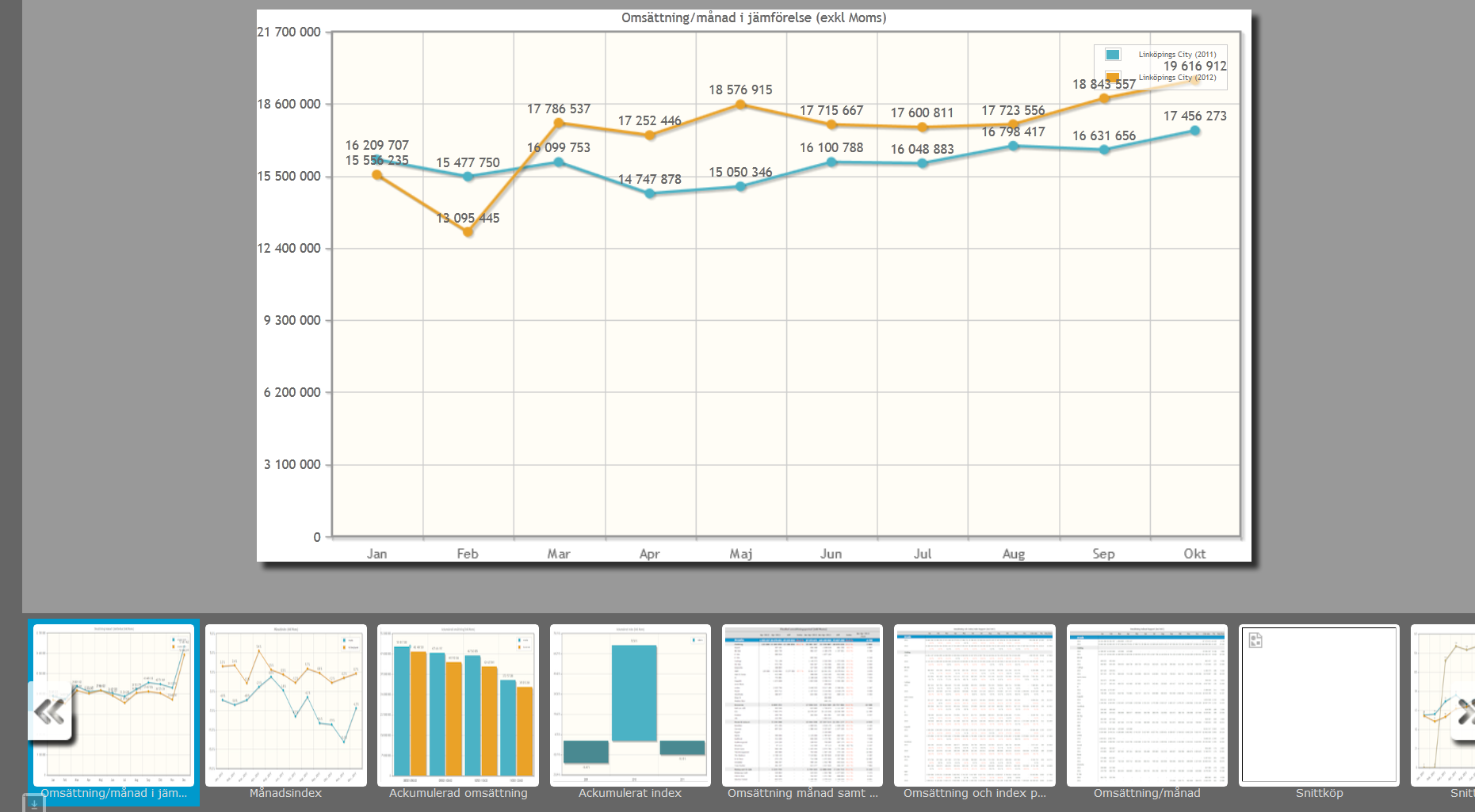The width and height of the screenshot is (1475, 812).
Task: Click the next thumbnails arrow button
Action: (x=1464, y=711)
